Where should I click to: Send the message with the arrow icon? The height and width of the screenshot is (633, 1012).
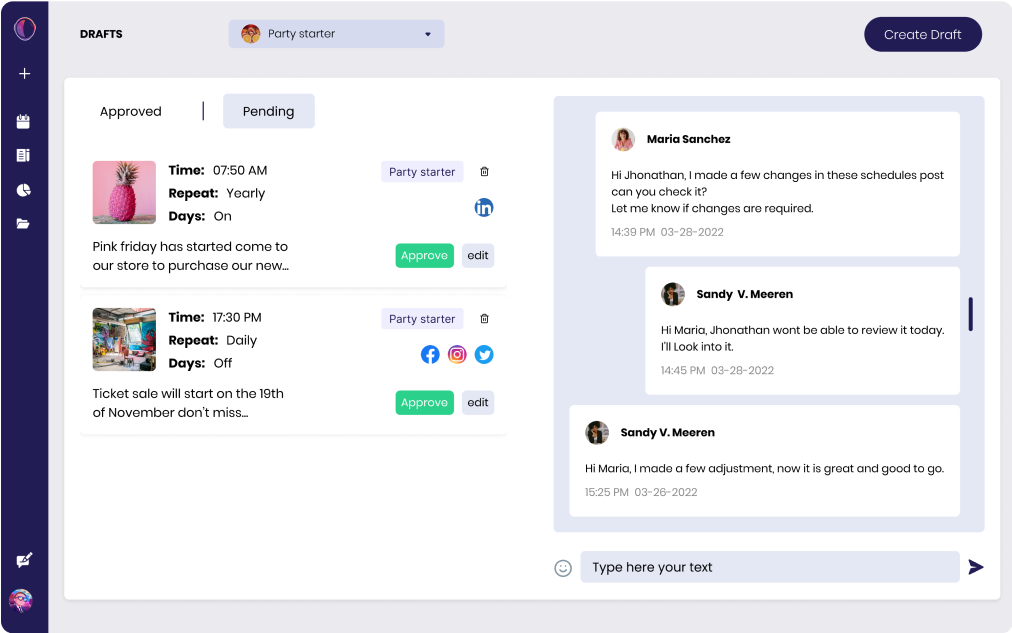pyautogui.click(x=976, y=567)
